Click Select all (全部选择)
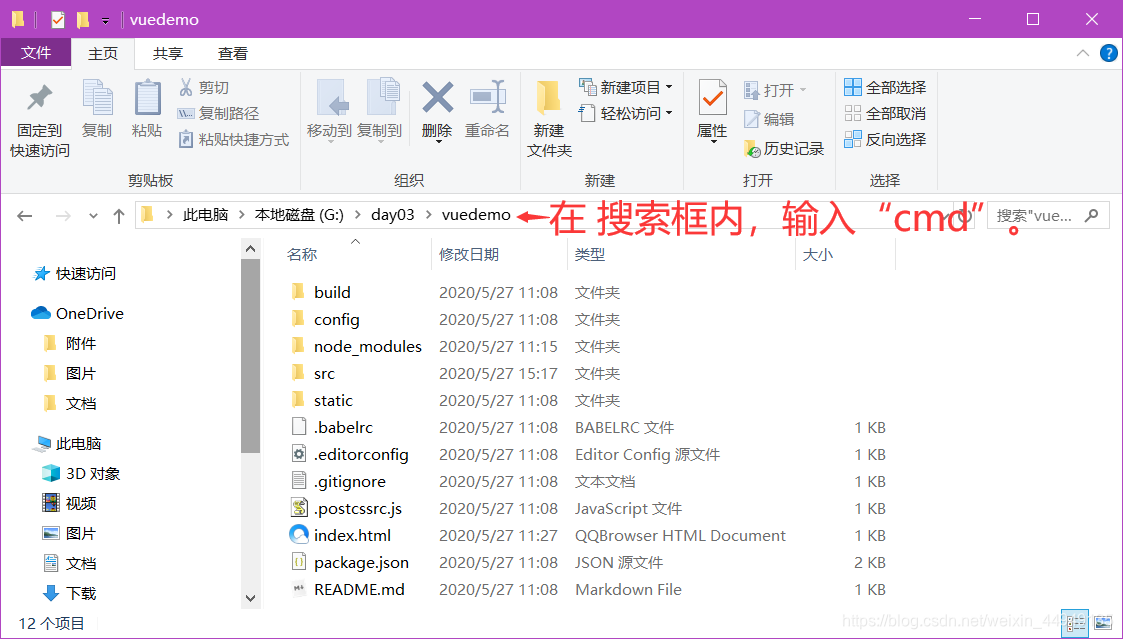Image resolution: width=1123 pixels, height=639 pixels. point(885,87)
